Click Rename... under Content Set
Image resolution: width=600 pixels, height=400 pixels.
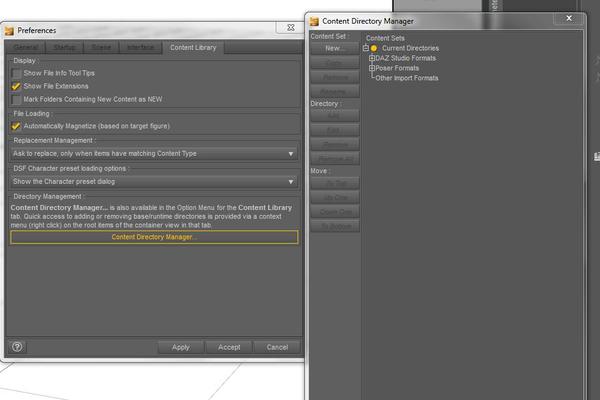(335, 92)
